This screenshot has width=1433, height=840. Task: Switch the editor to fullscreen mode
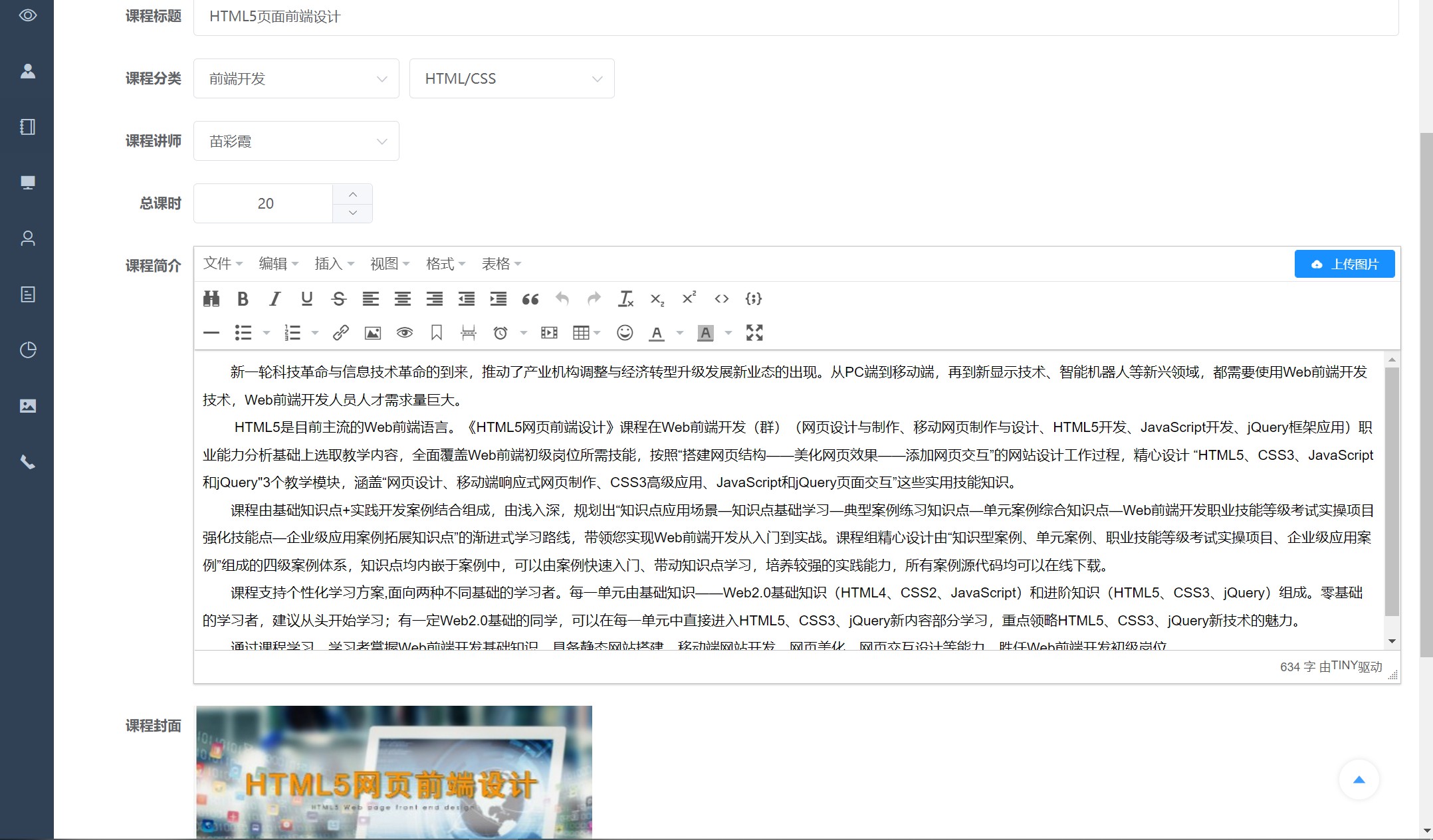coord(754,333)
